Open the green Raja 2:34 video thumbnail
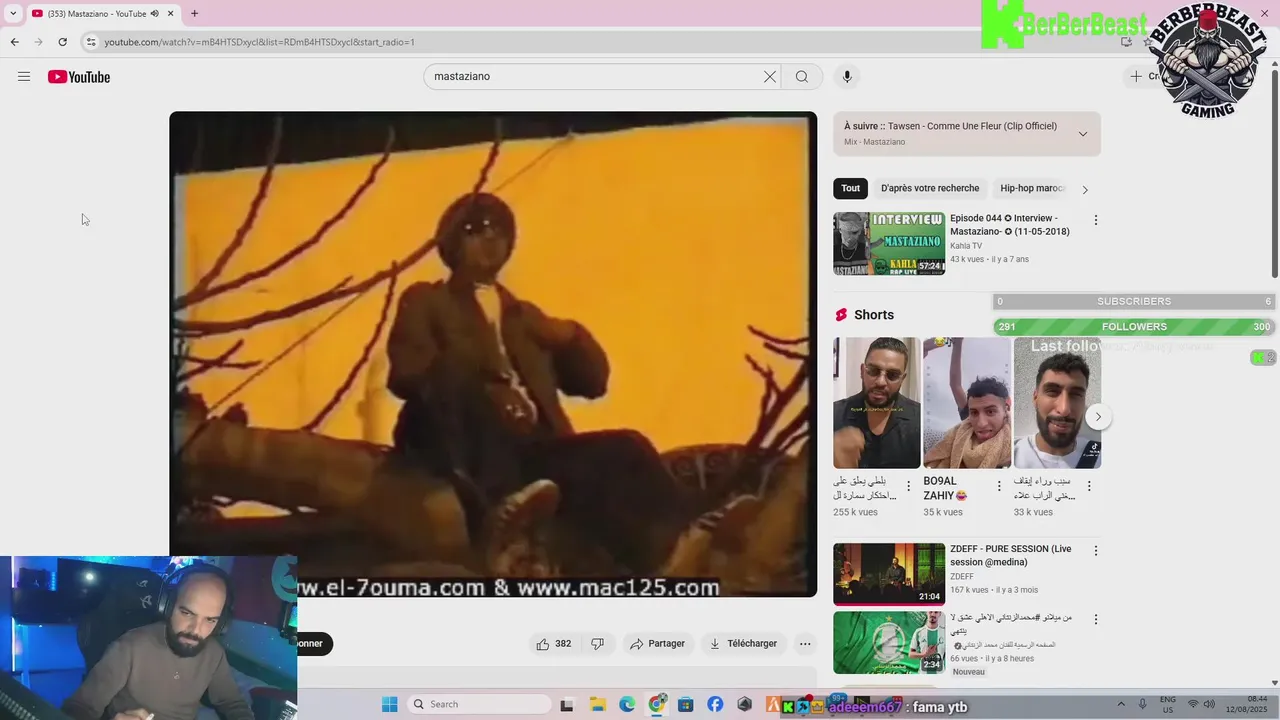 pyautogui.click(x=889, y=642)
